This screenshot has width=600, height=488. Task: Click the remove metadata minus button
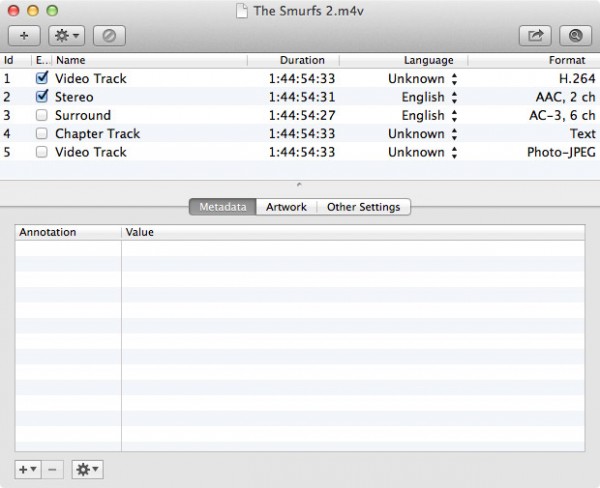pos(52,469)
